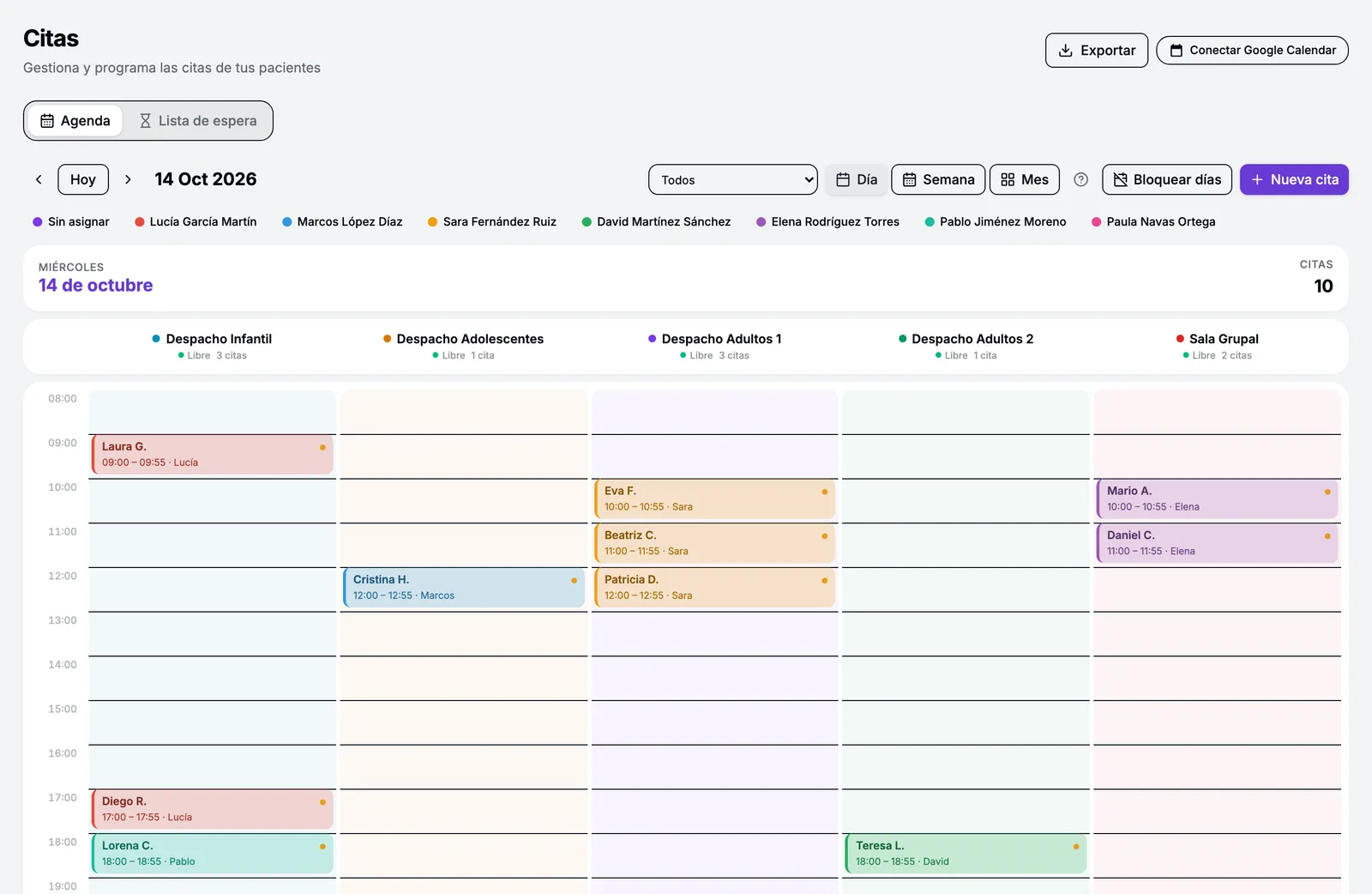The width and height of the screenshot is (1372, 894).
Task: Click the Marcos López Díaz legend entry
Action: point(342,221)
